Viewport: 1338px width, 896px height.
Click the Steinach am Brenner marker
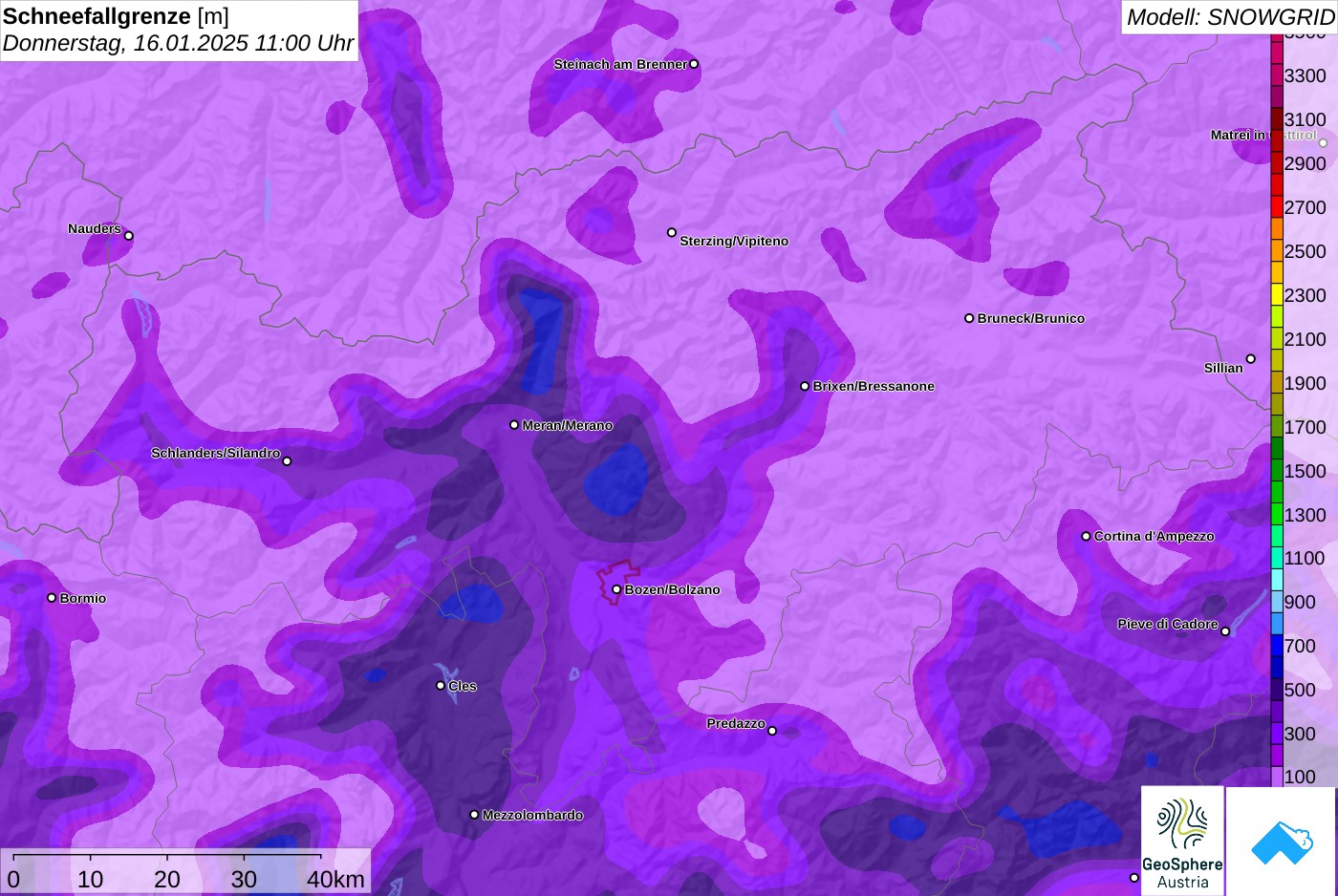[694, 64]
